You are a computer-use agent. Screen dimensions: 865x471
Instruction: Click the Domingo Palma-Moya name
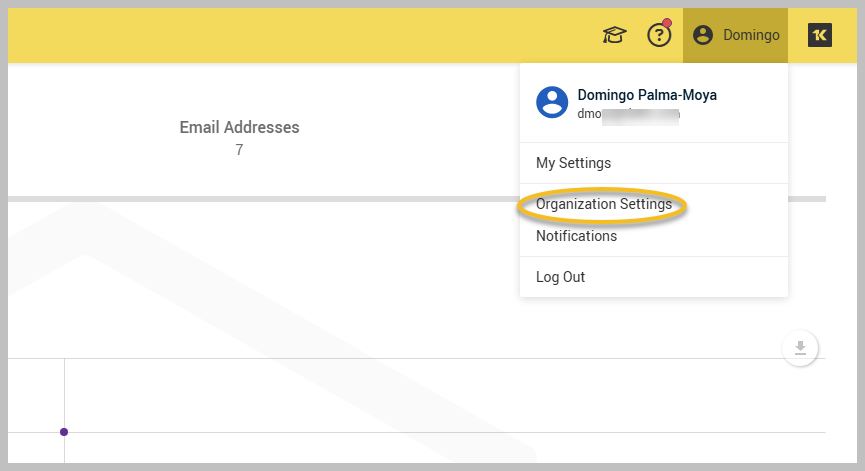(647, 95)
